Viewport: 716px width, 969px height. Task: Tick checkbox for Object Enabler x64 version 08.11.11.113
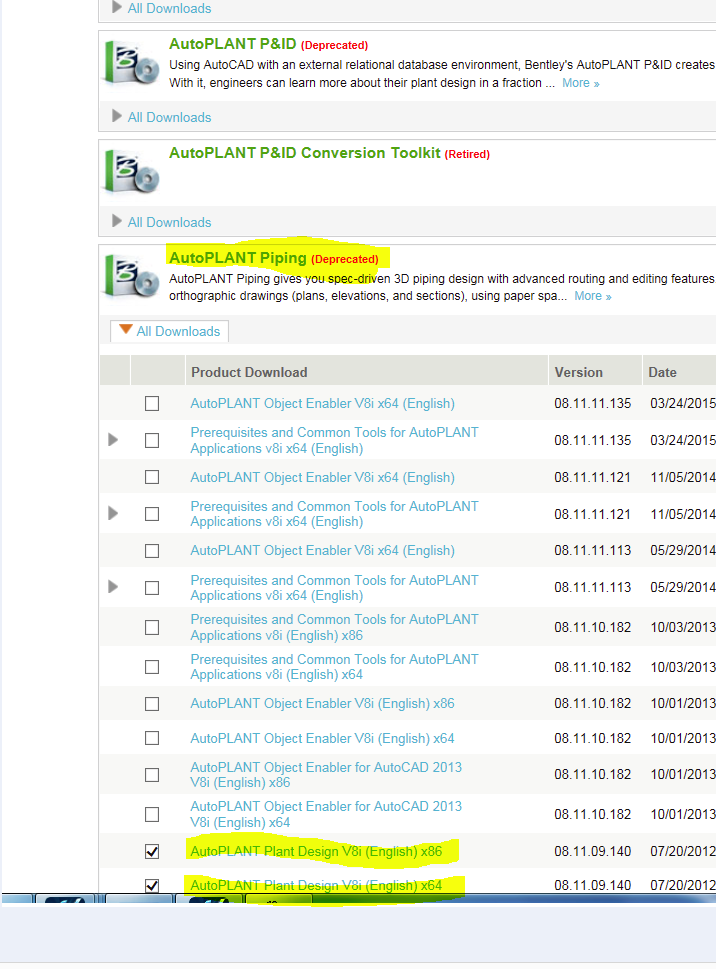pyautogui.click(x=152, y=551)
